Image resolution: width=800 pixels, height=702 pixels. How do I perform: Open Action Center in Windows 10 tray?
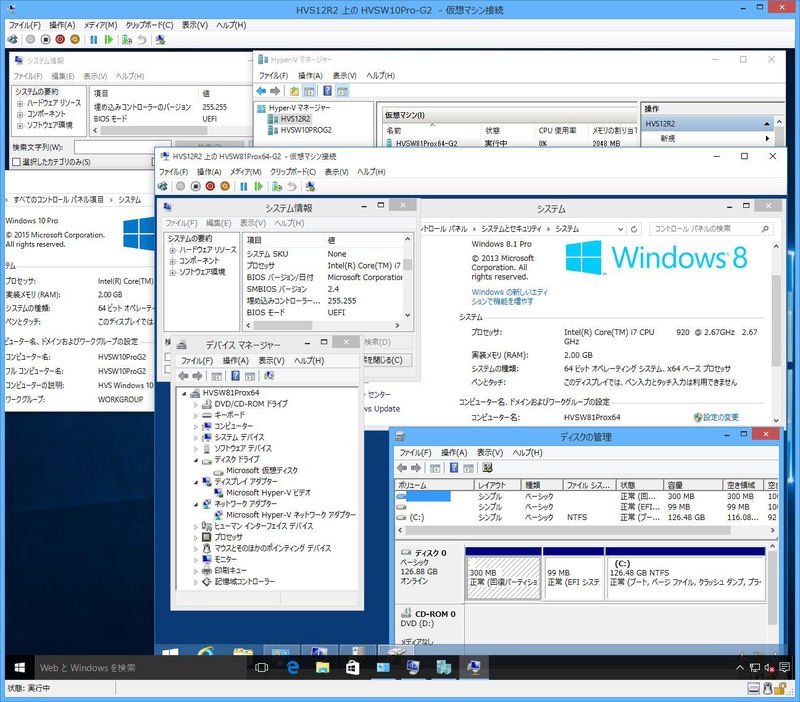tap(785, 667)
